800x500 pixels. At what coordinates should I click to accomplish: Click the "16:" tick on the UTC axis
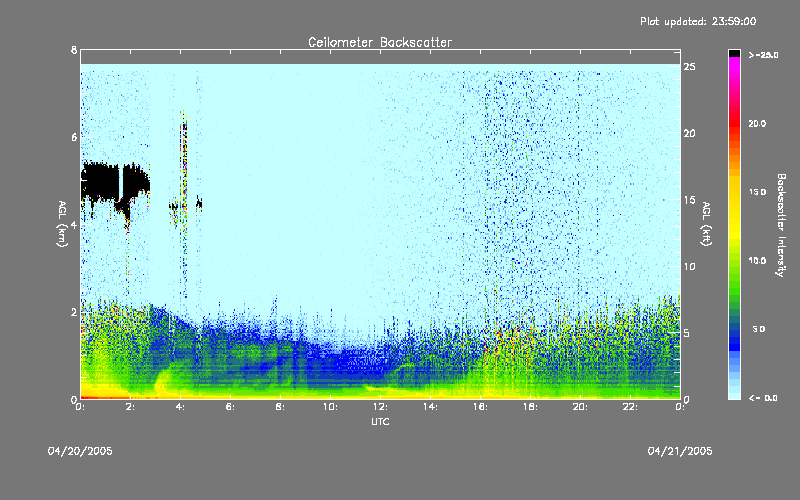480,407
